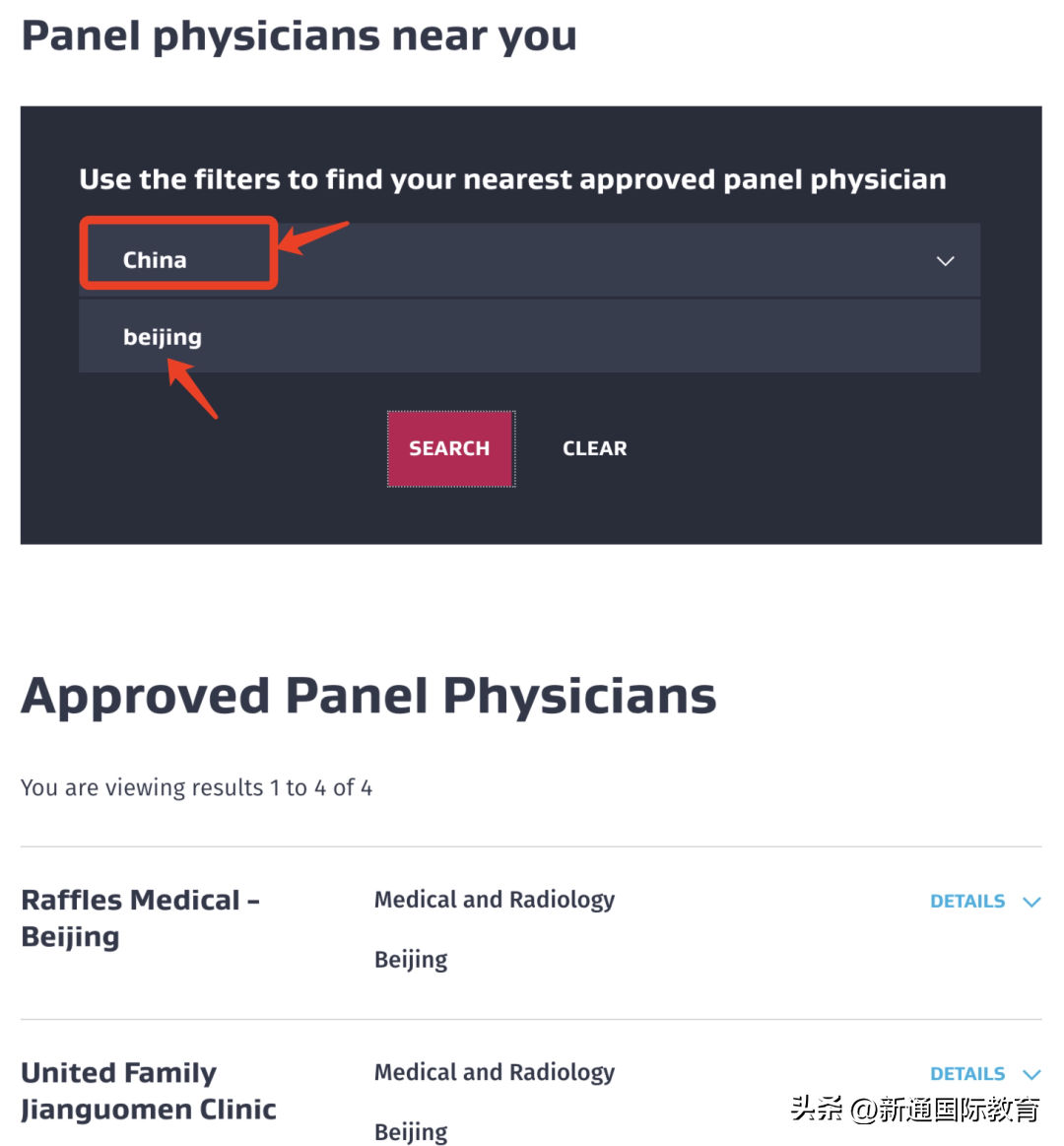
Task: Select the Raffles Medical – Beijing heading
Action: 139,917
